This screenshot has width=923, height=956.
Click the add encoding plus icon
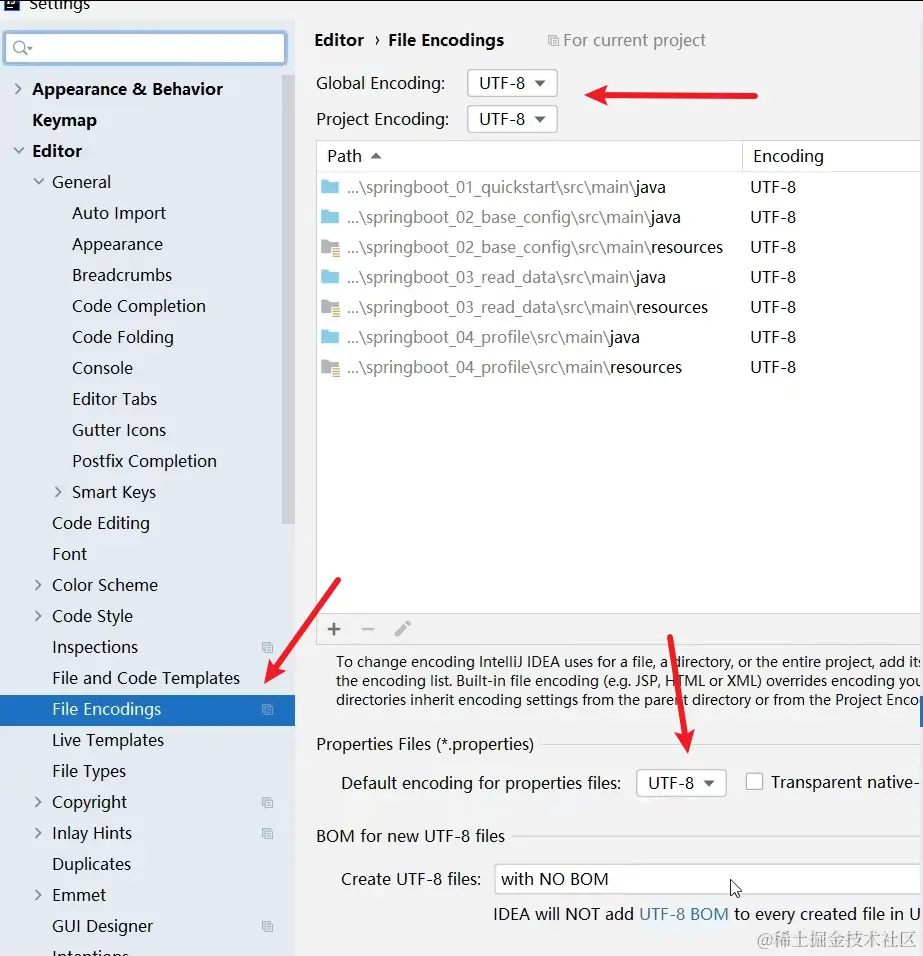[x=334, y=629]
